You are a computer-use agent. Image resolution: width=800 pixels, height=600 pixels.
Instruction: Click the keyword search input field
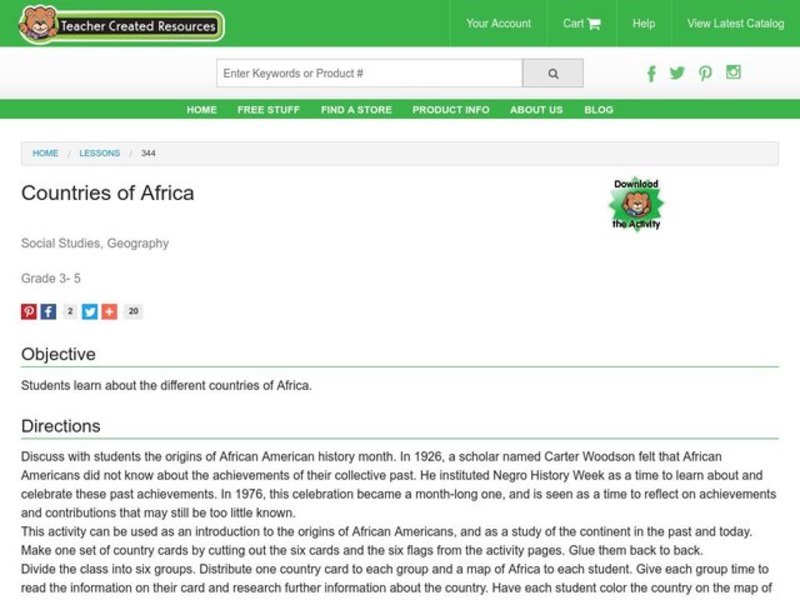click(x=370, y=73)
